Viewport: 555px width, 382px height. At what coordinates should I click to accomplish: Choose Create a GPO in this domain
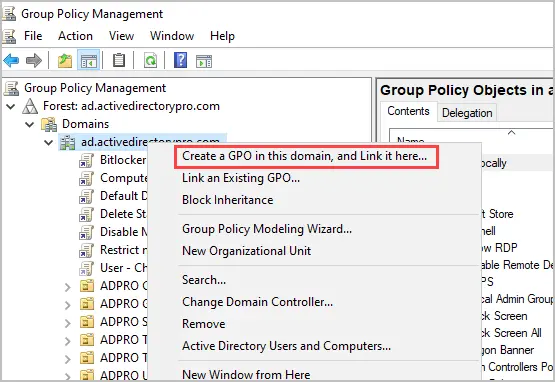(x=304, y=156)
